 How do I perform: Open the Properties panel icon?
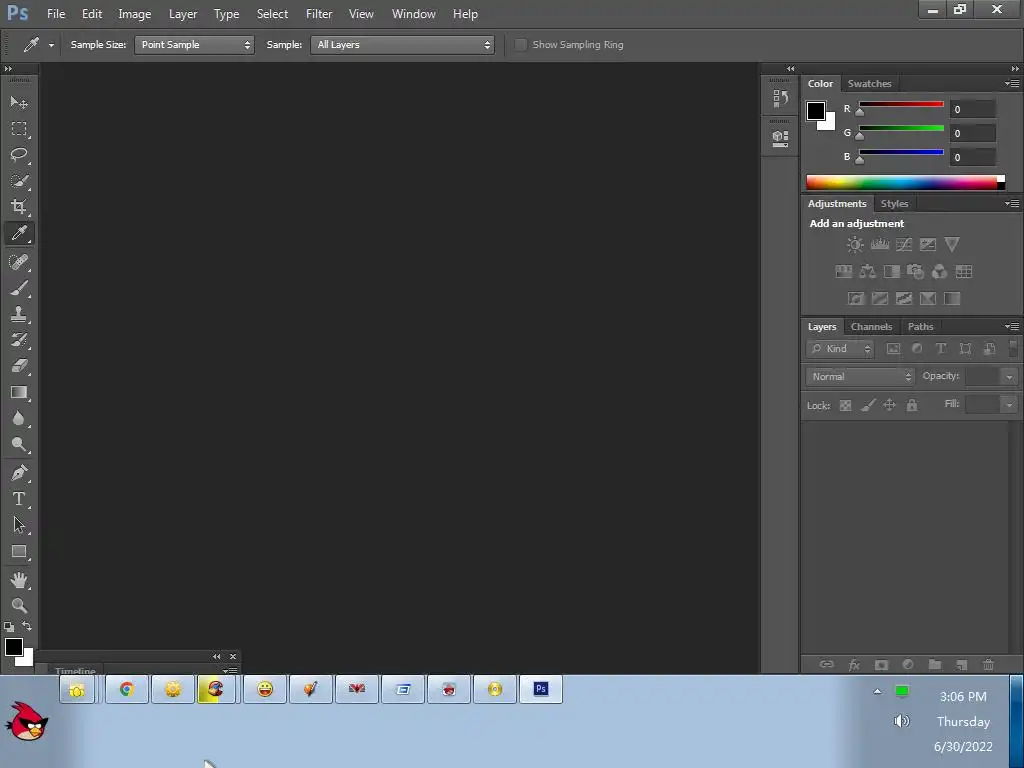(x=780, y=138)
